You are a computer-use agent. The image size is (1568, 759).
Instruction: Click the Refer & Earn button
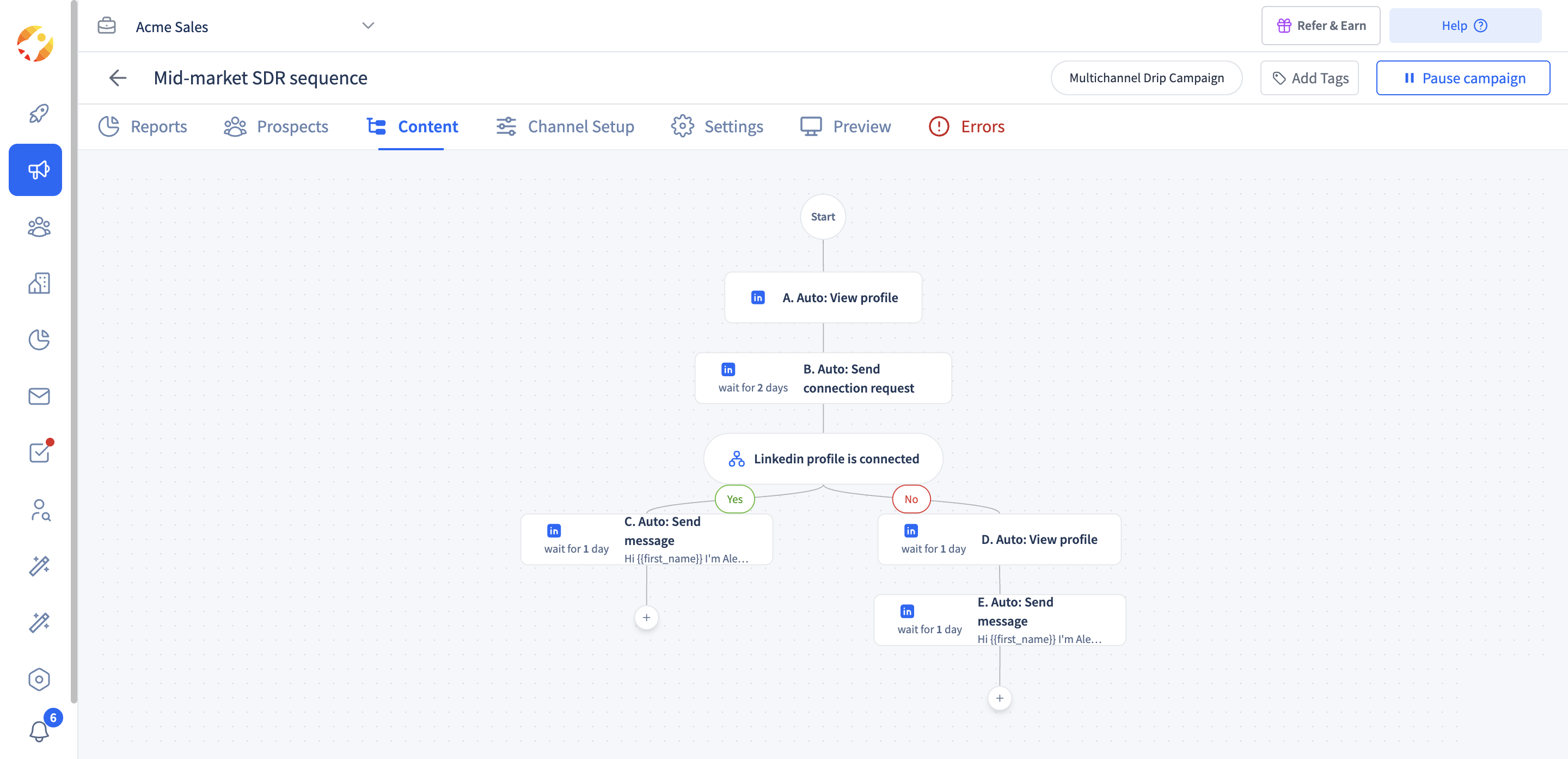(x=1320, y=26)
